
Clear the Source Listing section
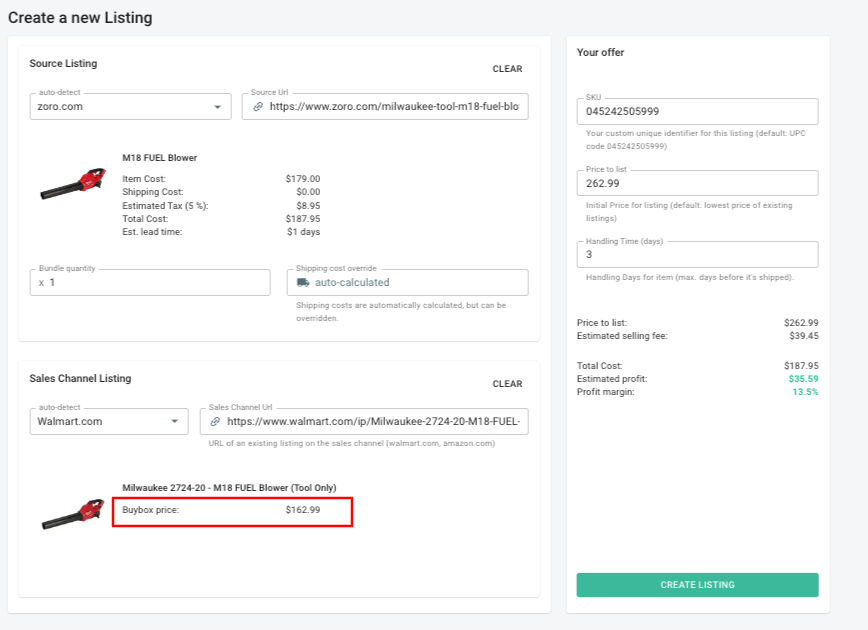coord(507,69)
